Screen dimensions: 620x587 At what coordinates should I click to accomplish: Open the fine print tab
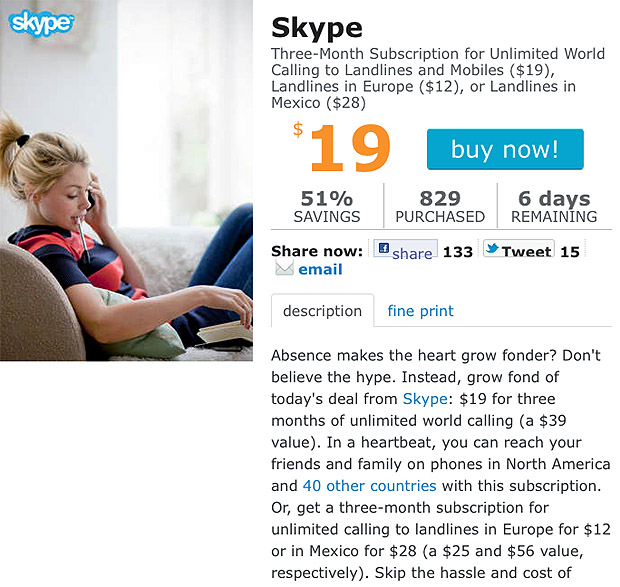pos(420,311)
